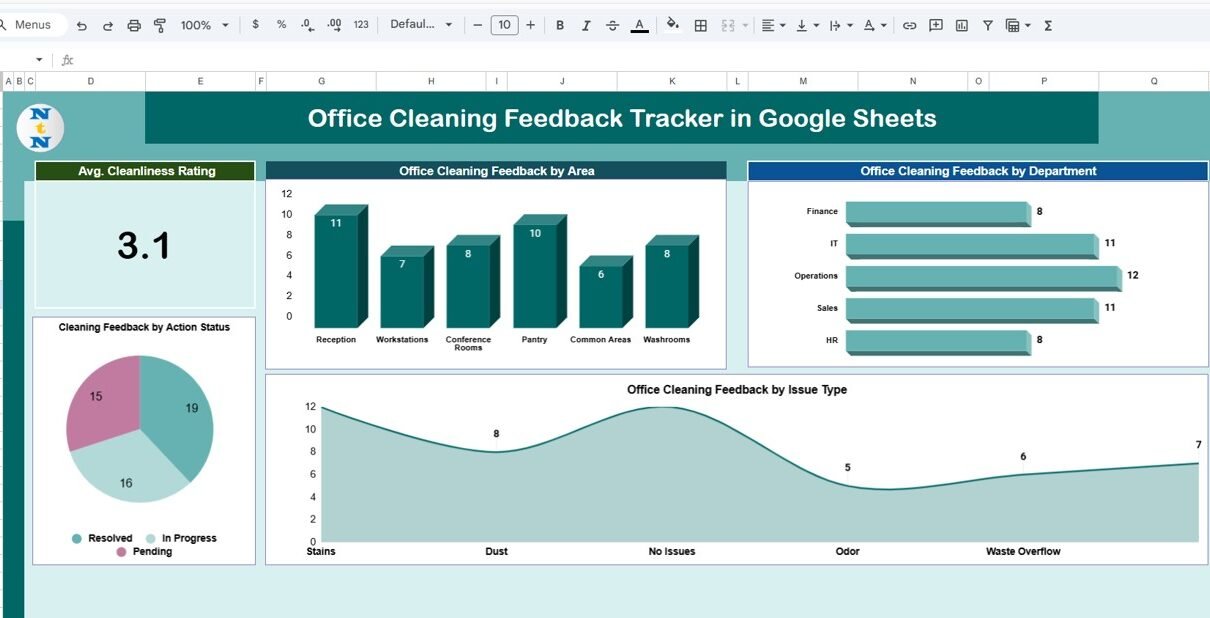Toggle bold formatting

click(559, 25)
